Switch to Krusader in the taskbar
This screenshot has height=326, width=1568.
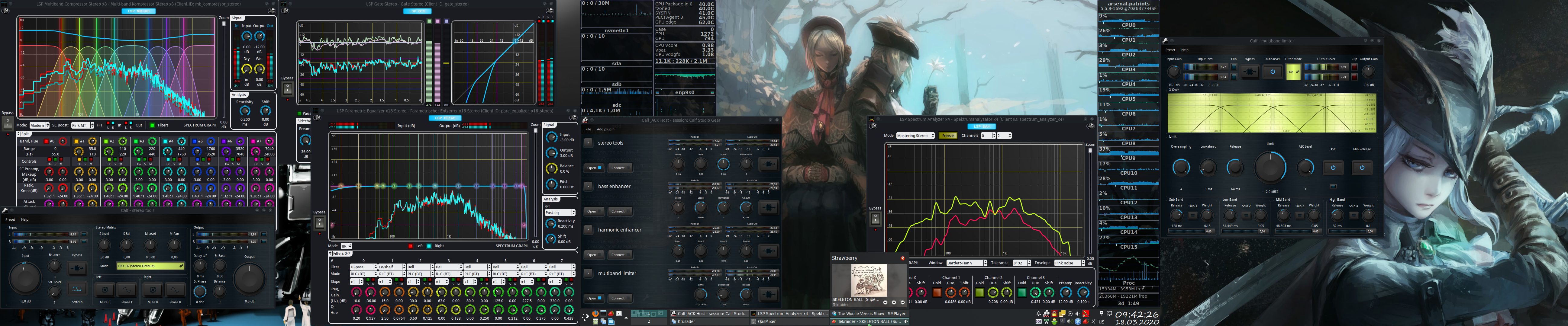[708, 322]
